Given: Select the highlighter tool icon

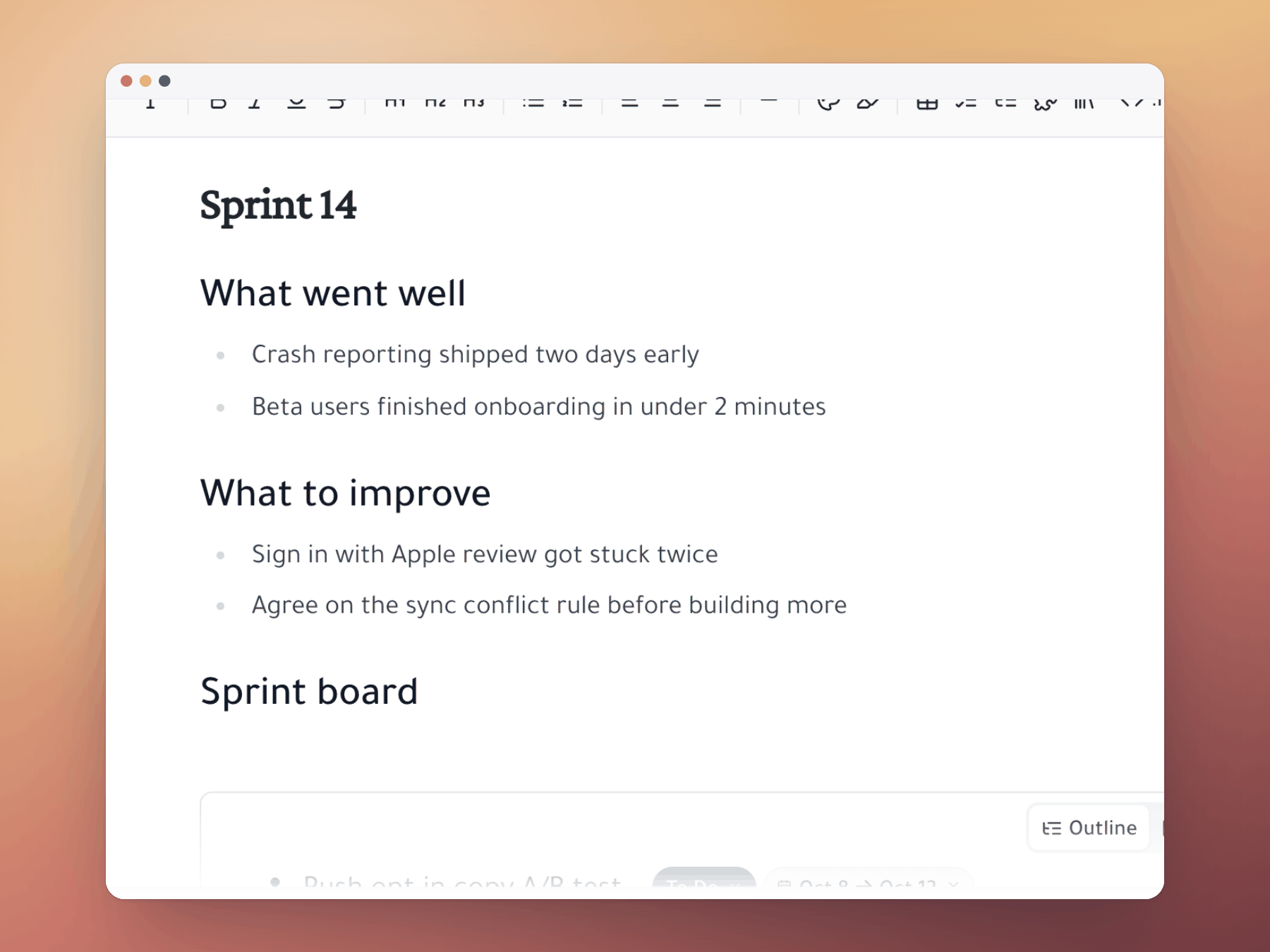Looking at the screenshot, I should coord(868,104).
